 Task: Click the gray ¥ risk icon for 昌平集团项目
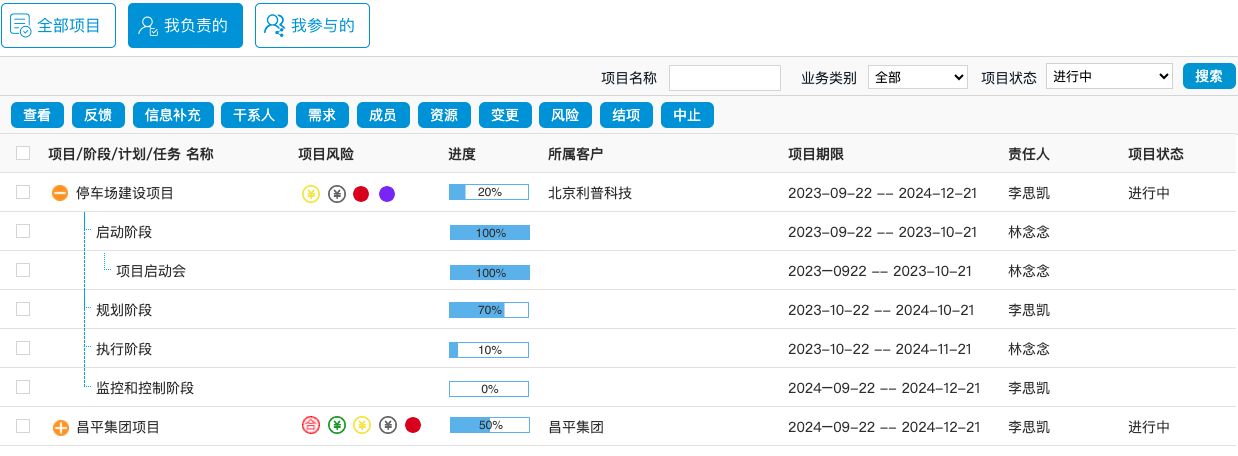pyautogui.click(x=388, y=426)
